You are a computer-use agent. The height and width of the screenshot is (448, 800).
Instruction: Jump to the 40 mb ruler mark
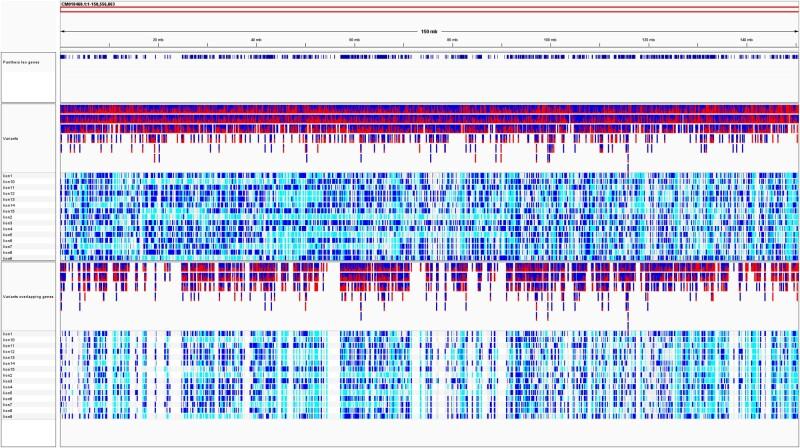point(256,39)
